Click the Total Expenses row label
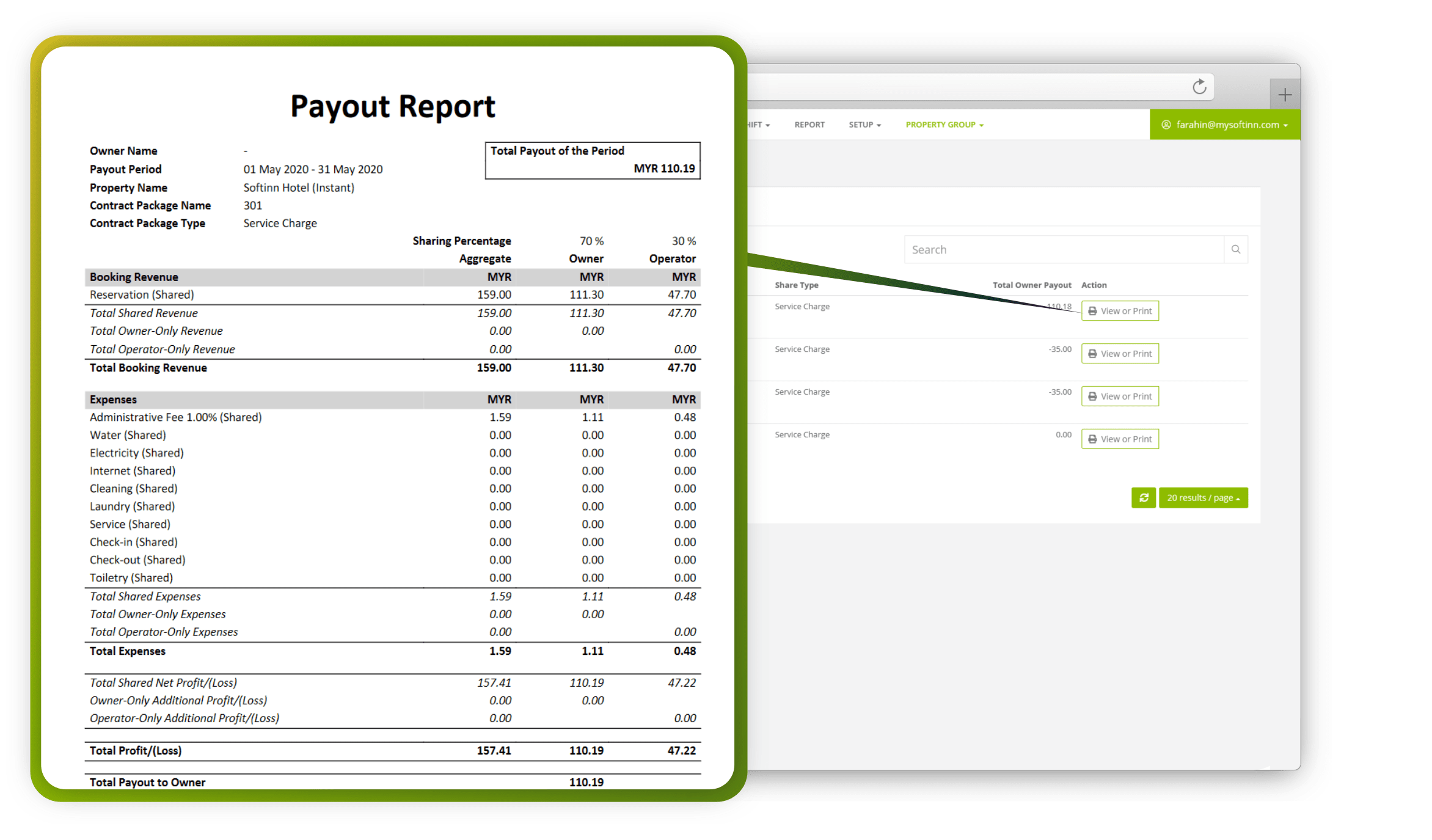 click(128, 651)
